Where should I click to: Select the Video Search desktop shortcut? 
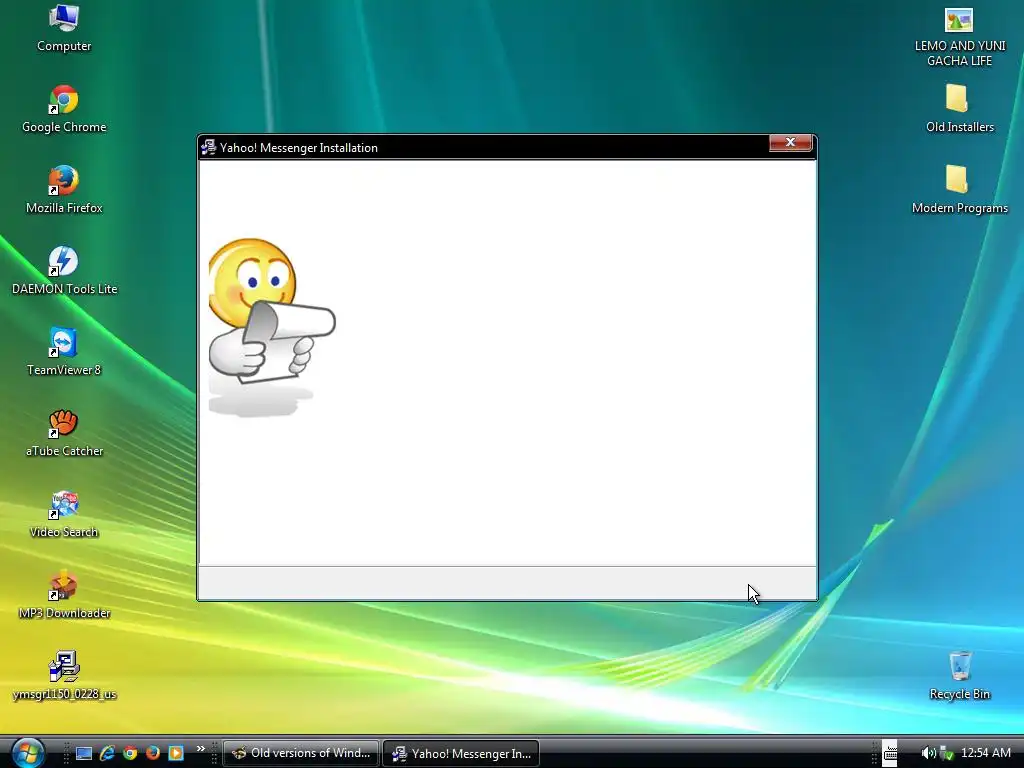(64, 514)
